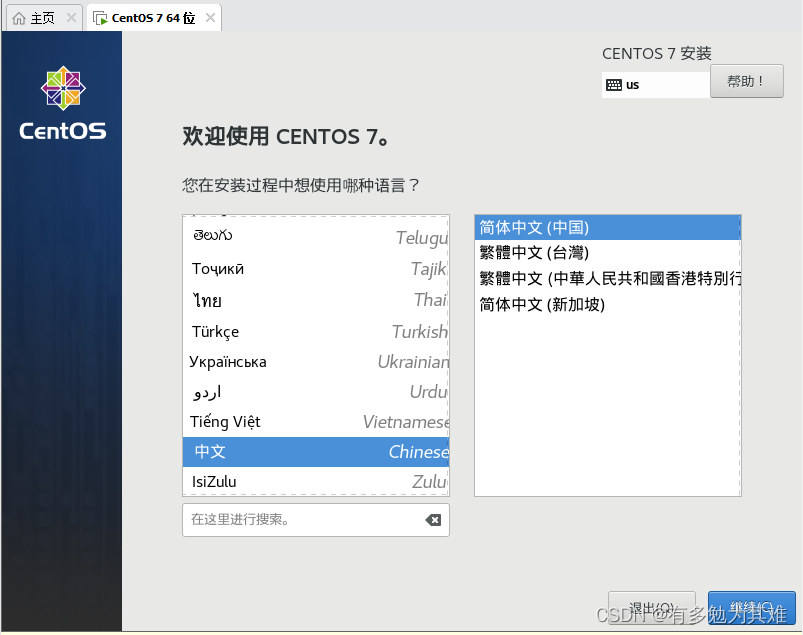Select Українська Ukrainian language

point(315,362)
